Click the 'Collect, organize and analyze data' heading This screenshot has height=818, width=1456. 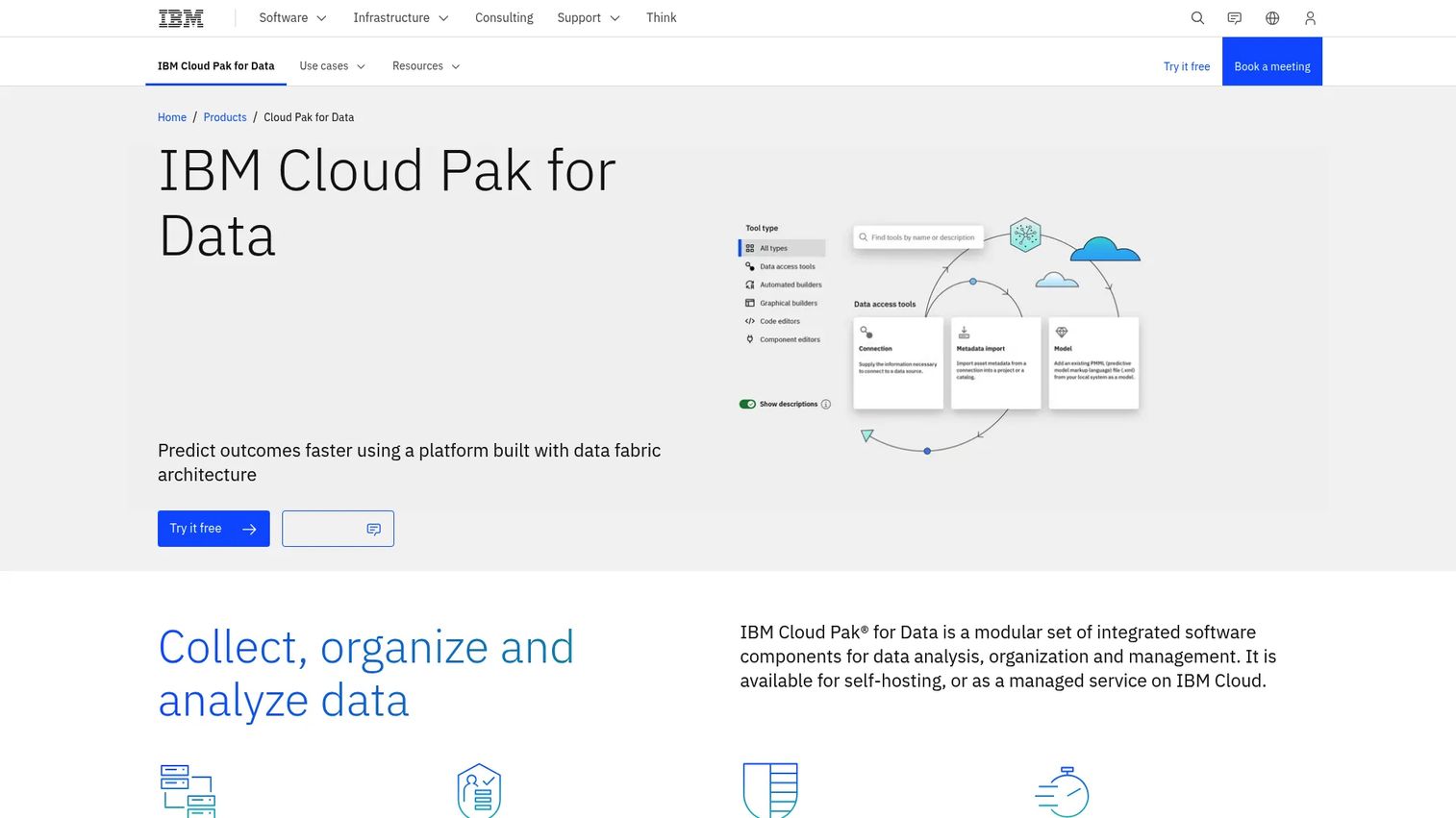(x=365, y=674)
